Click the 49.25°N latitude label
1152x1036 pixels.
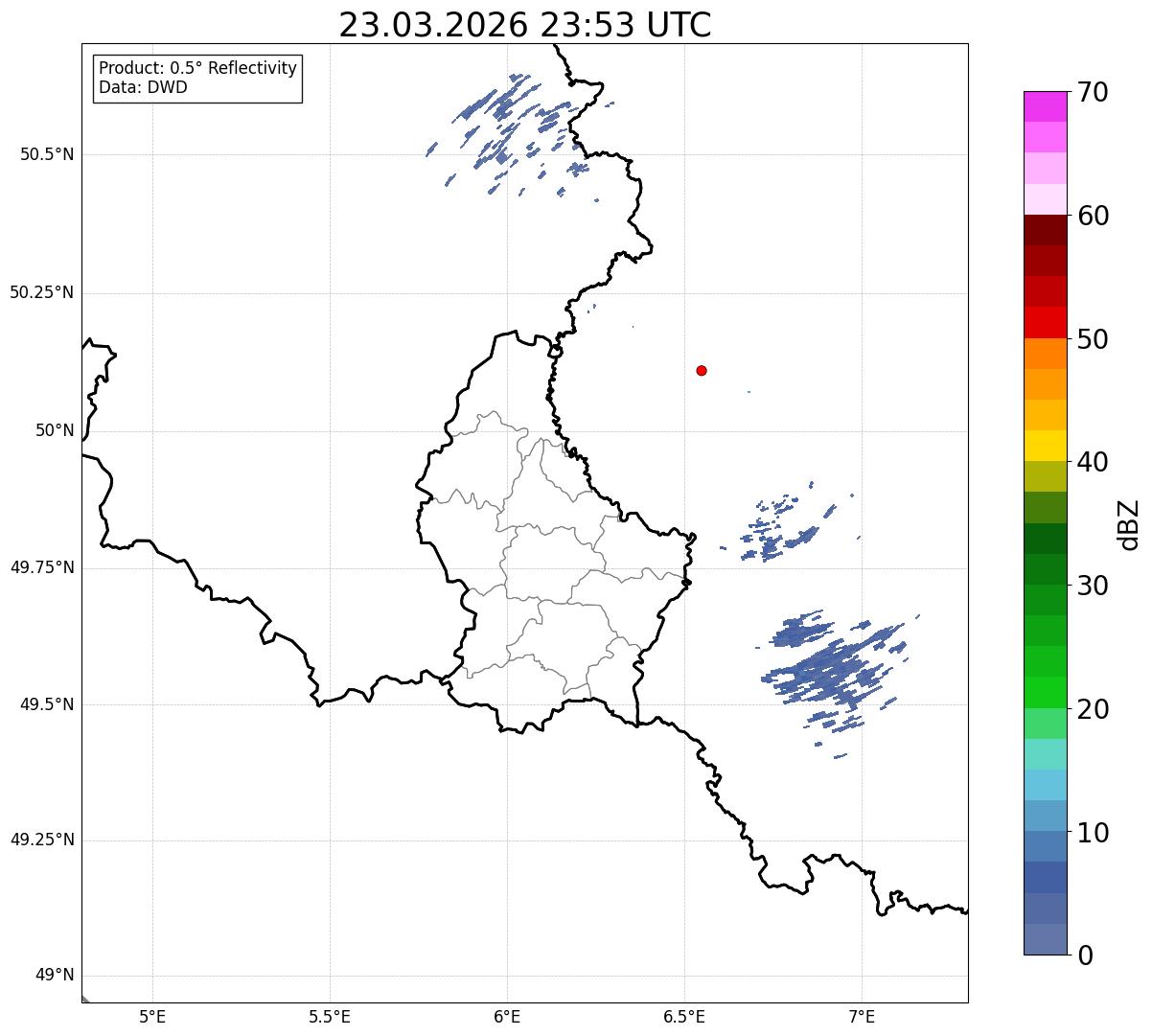point(42,840)
